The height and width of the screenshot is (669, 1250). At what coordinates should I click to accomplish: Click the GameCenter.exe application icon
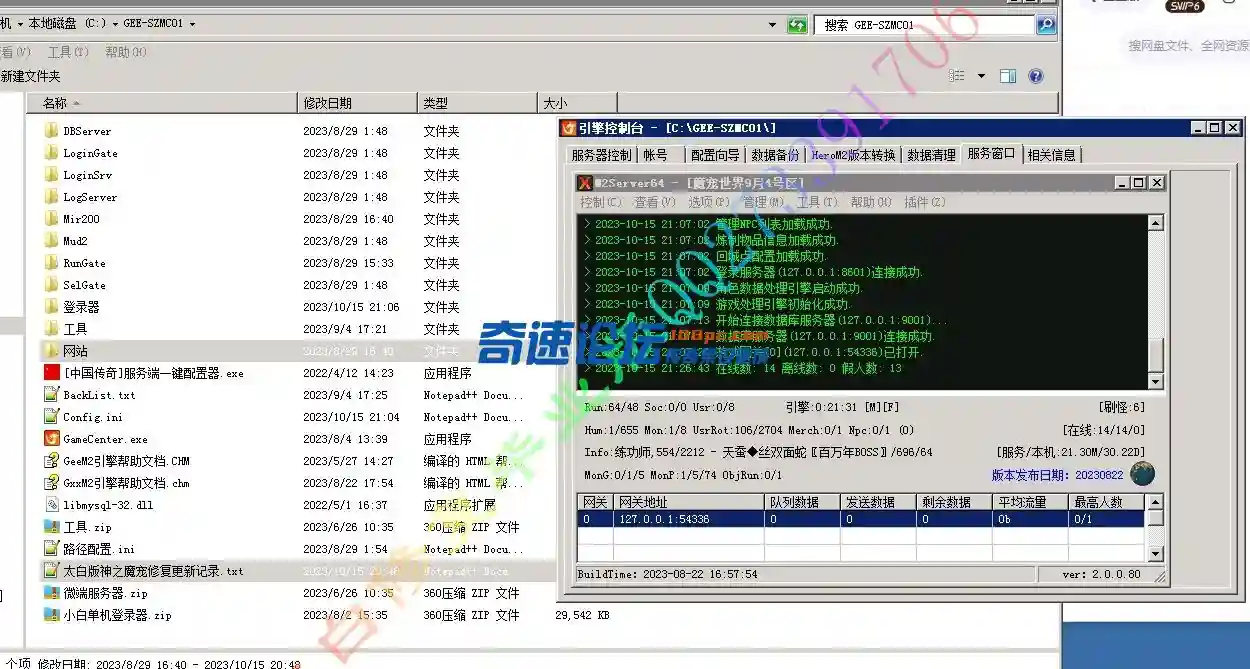(52, 439)
